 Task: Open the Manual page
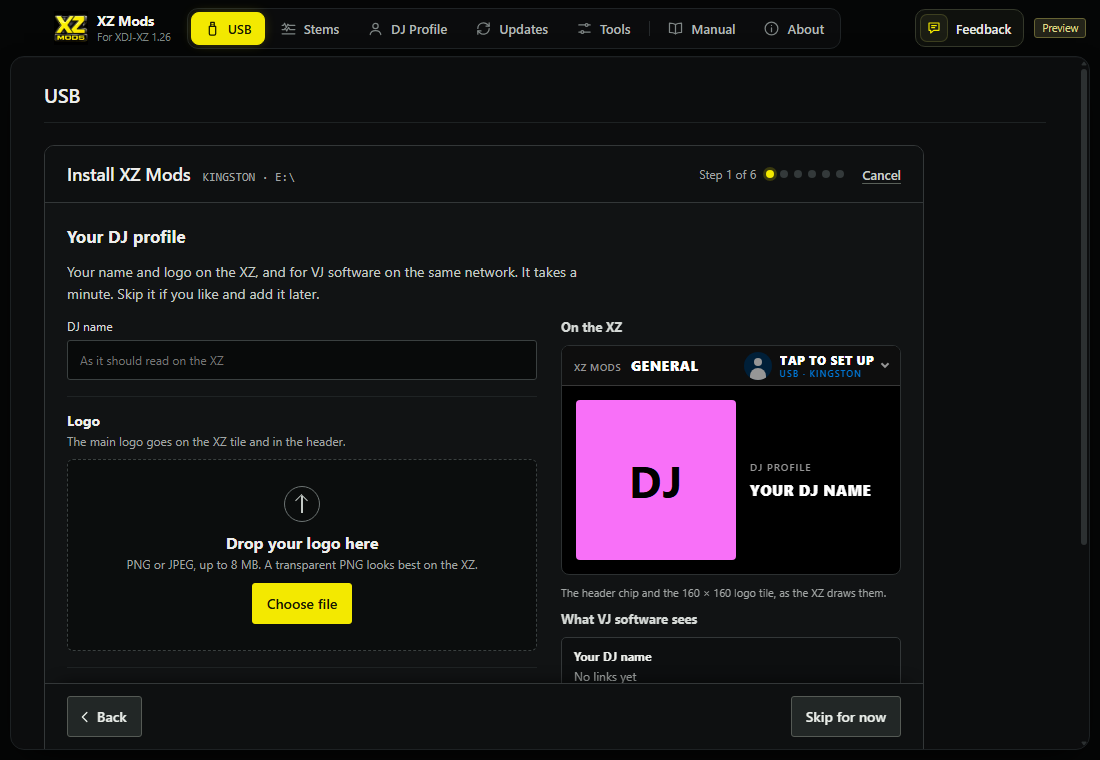point(702,29)
